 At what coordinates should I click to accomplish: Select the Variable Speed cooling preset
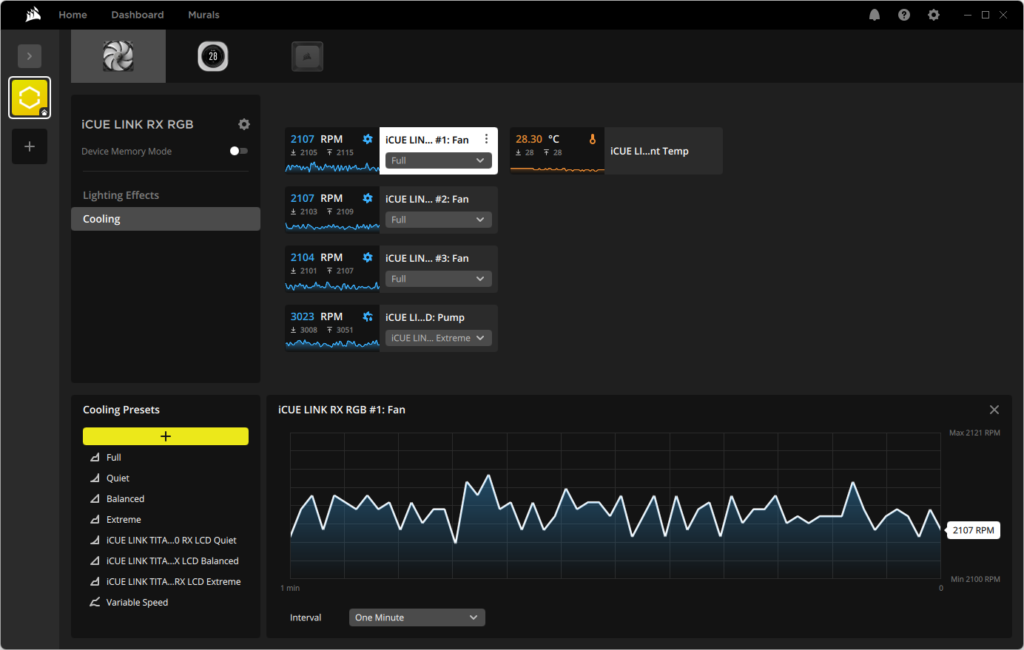137,602
